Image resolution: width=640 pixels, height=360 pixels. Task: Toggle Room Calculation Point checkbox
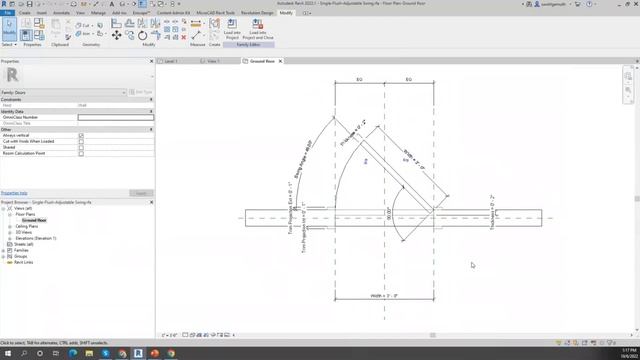pyautogui.click(x=81, y=153)
